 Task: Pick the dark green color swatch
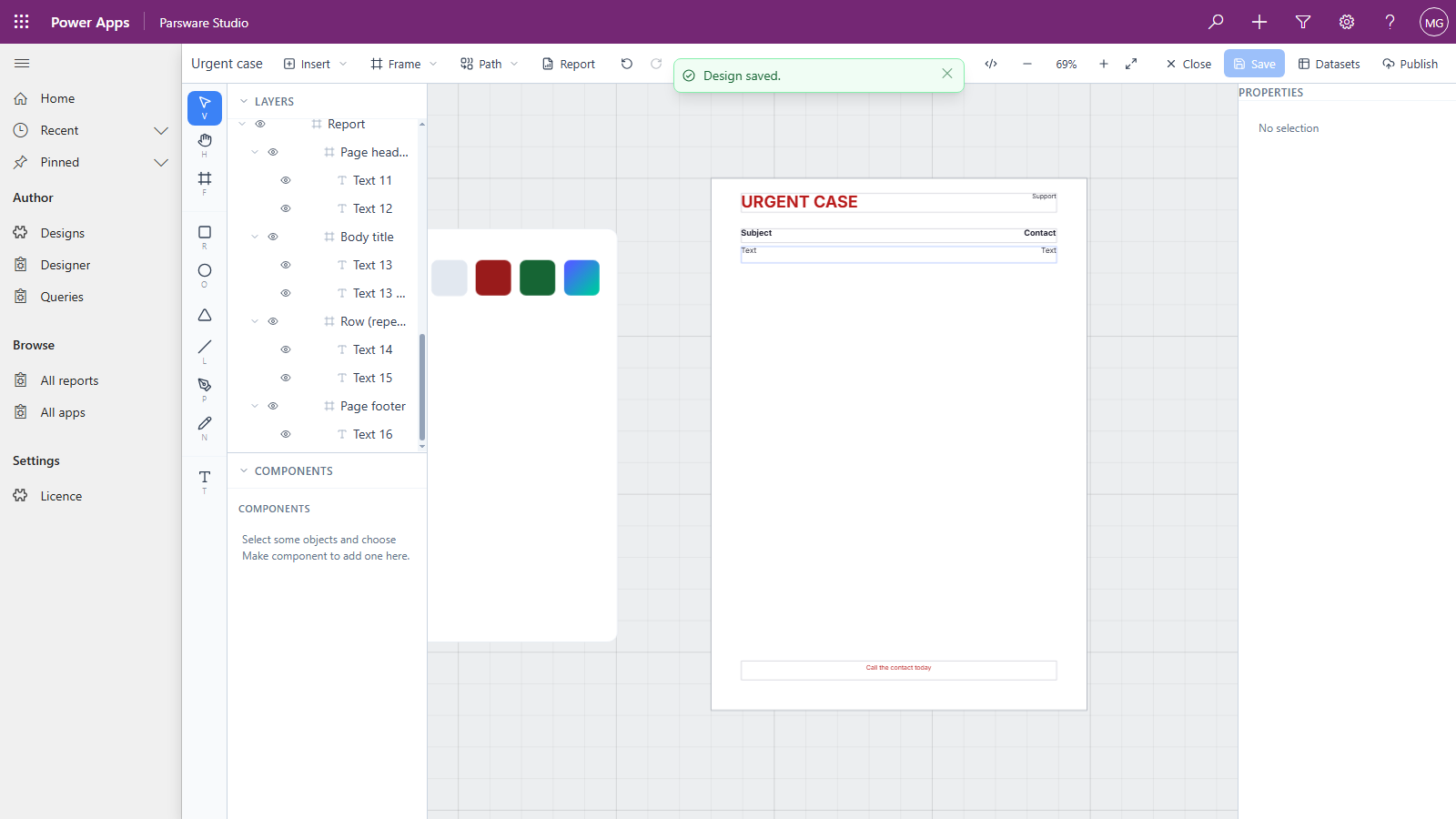click(538, 278)
